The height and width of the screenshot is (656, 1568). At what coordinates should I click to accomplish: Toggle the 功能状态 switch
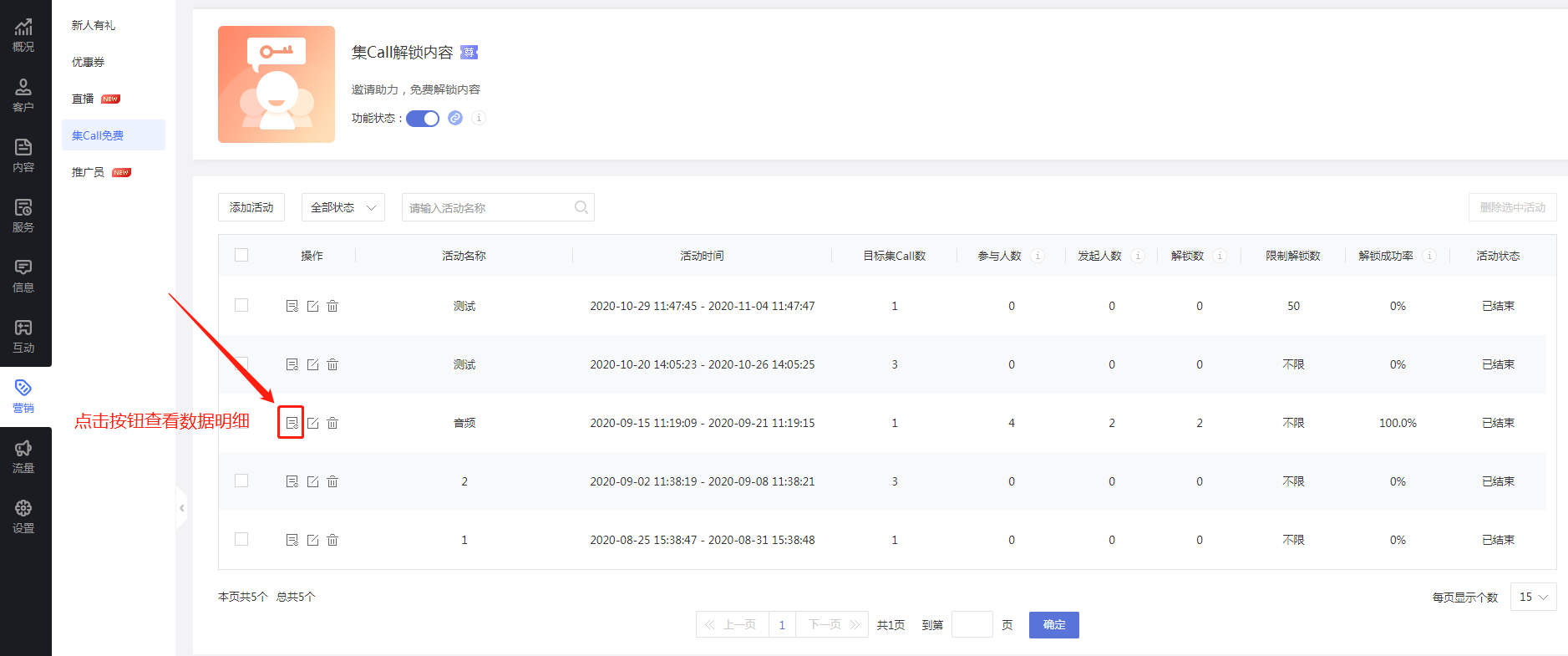pos(423,118)
